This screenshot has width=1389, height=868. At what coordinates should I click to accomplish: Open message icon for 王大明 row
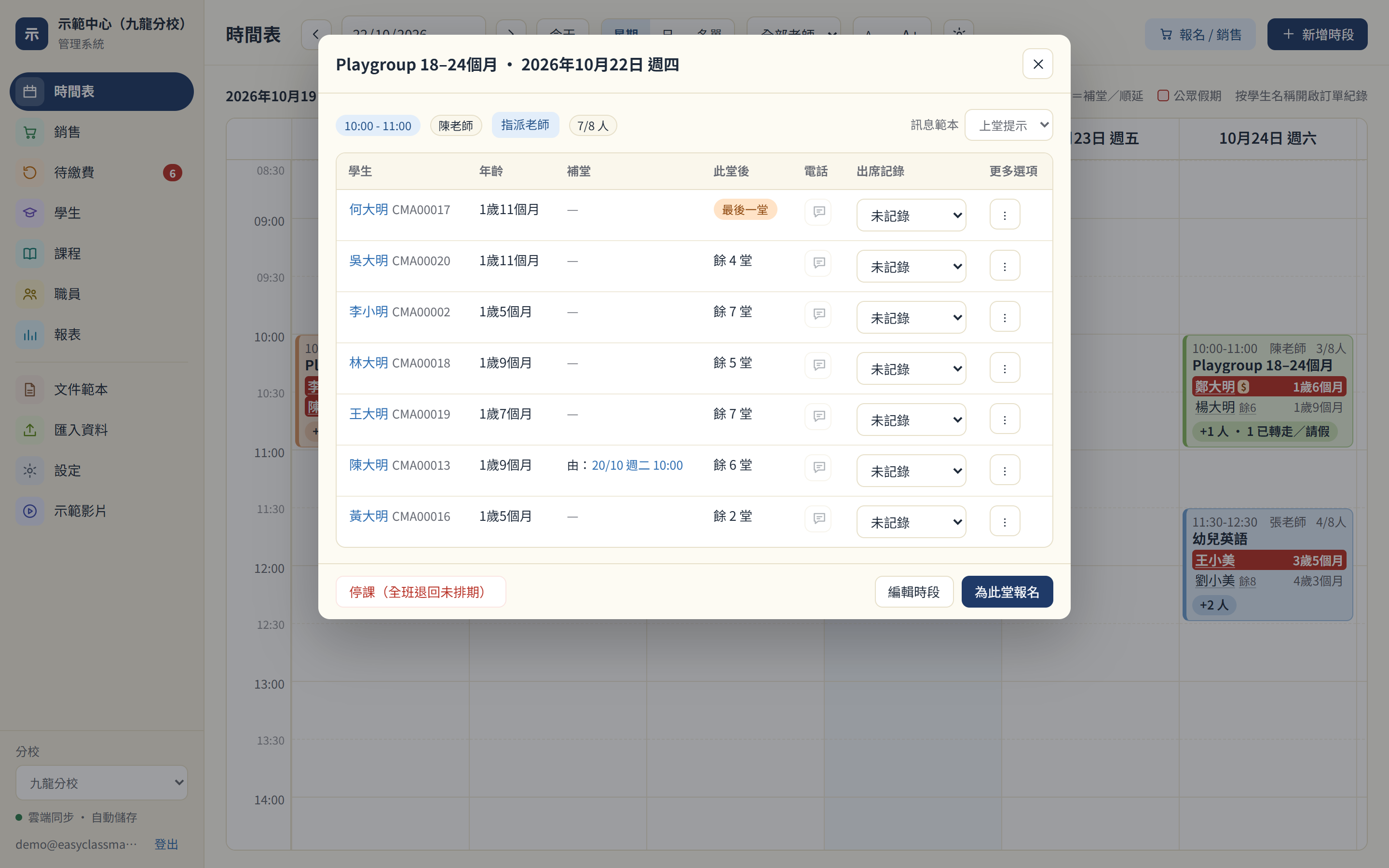(818, 417)
